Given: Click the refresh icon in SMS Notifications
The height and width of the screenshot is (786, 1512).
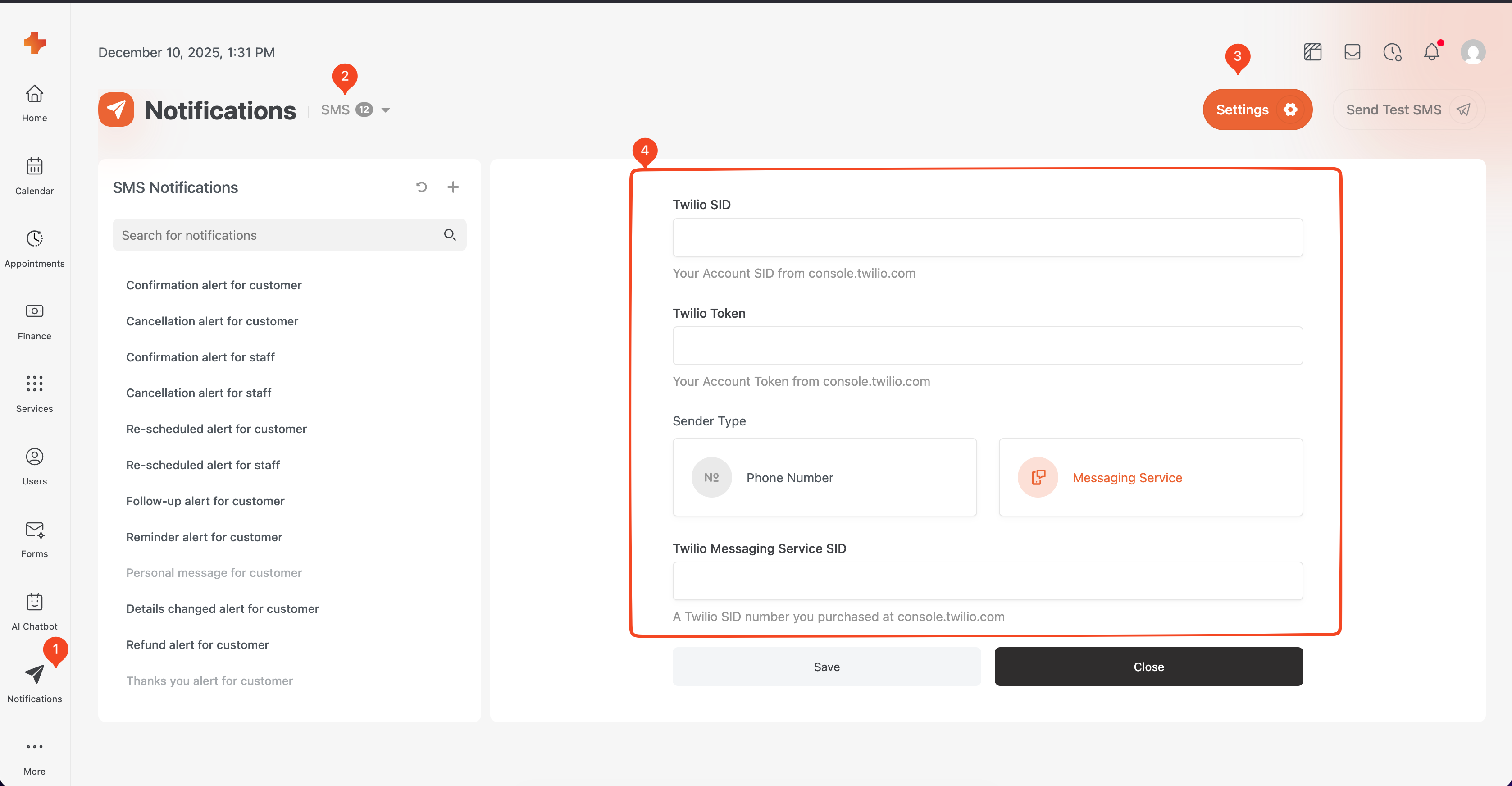Looking at the screenshot, I should [x=421, y=187].
